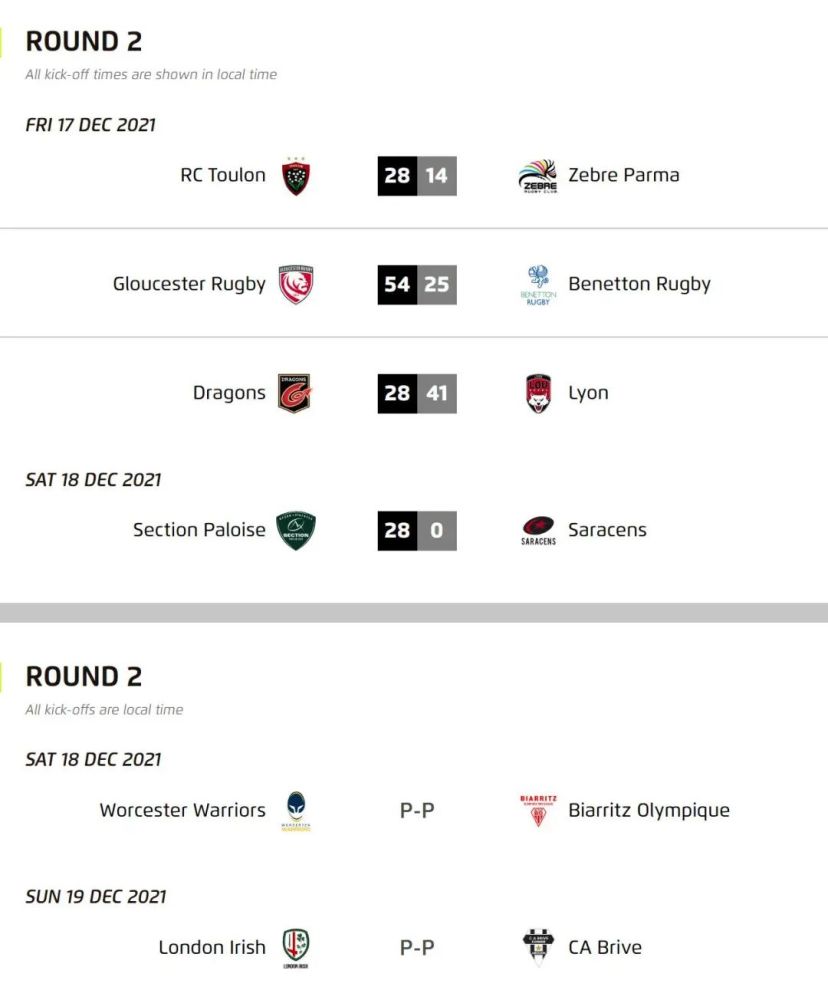Click the CA Brive logo
The width and height of the screenshot is (828, 1000).
pos(538,948)
